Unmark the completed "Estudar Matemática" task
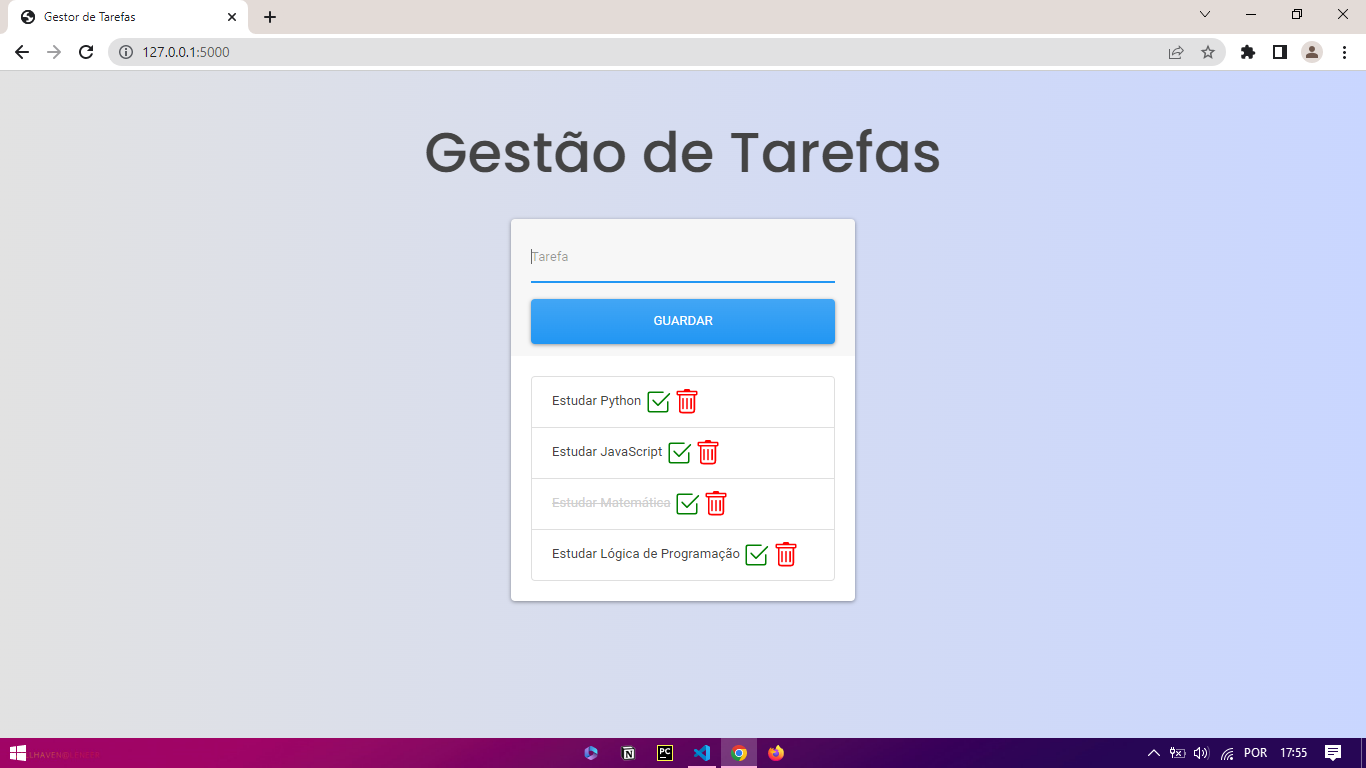Viewport: 1366px width, 768px height. point(687,504)
